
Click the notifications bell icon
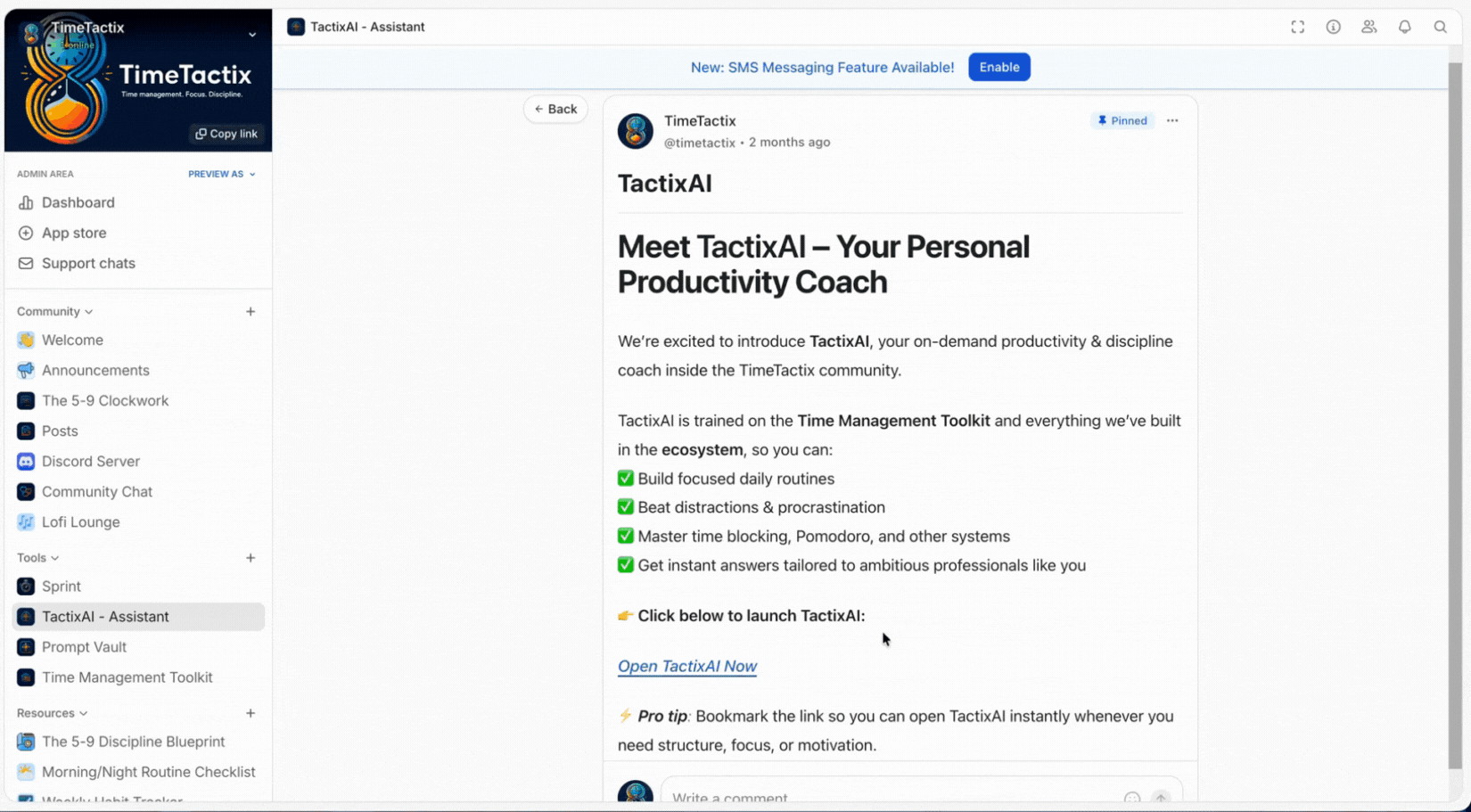click(x=1404, y=27)
